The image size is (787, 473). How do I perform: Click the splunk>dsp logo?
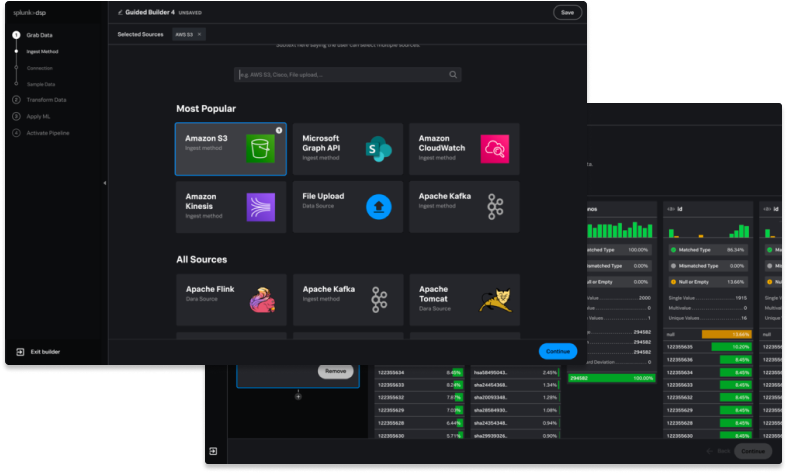pyautogui.click(x=30, y=13)
